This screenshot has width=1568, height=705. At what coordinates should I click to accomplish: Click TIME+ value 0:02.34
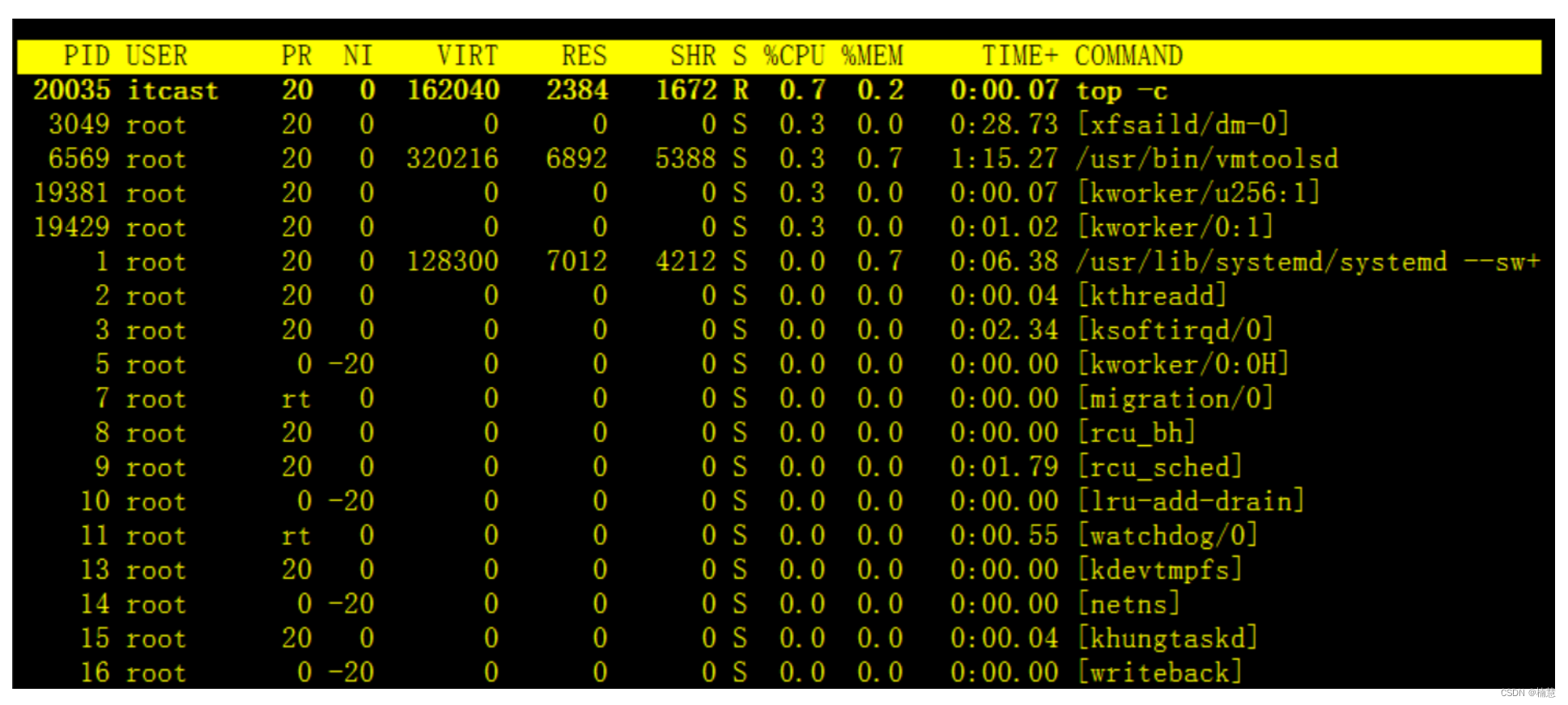[x=1005, y=329]
